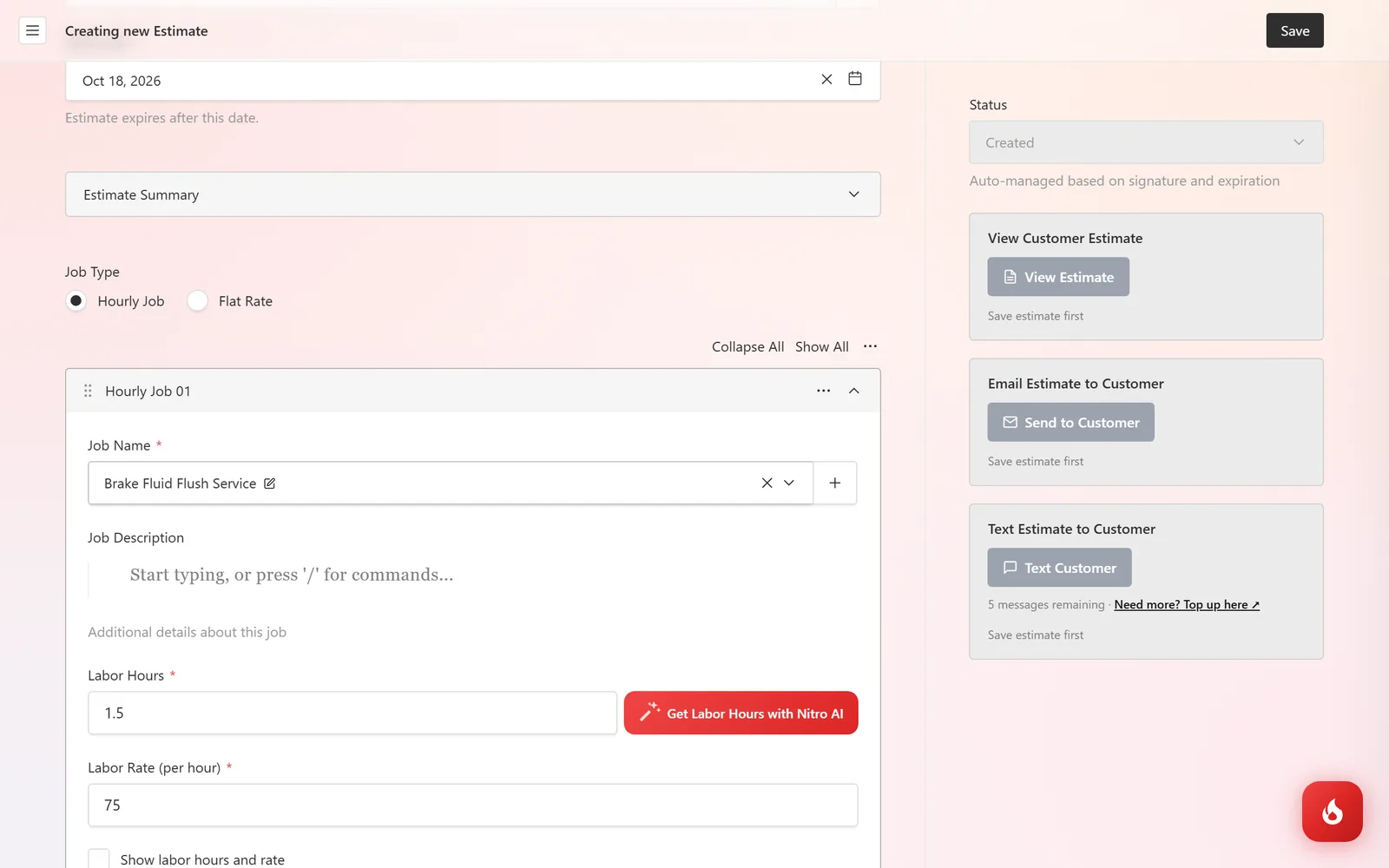The height and width of the screenshot is (868, 1389).
Task: Open the expiration date calendar picker
Action: tap(855, 79)
